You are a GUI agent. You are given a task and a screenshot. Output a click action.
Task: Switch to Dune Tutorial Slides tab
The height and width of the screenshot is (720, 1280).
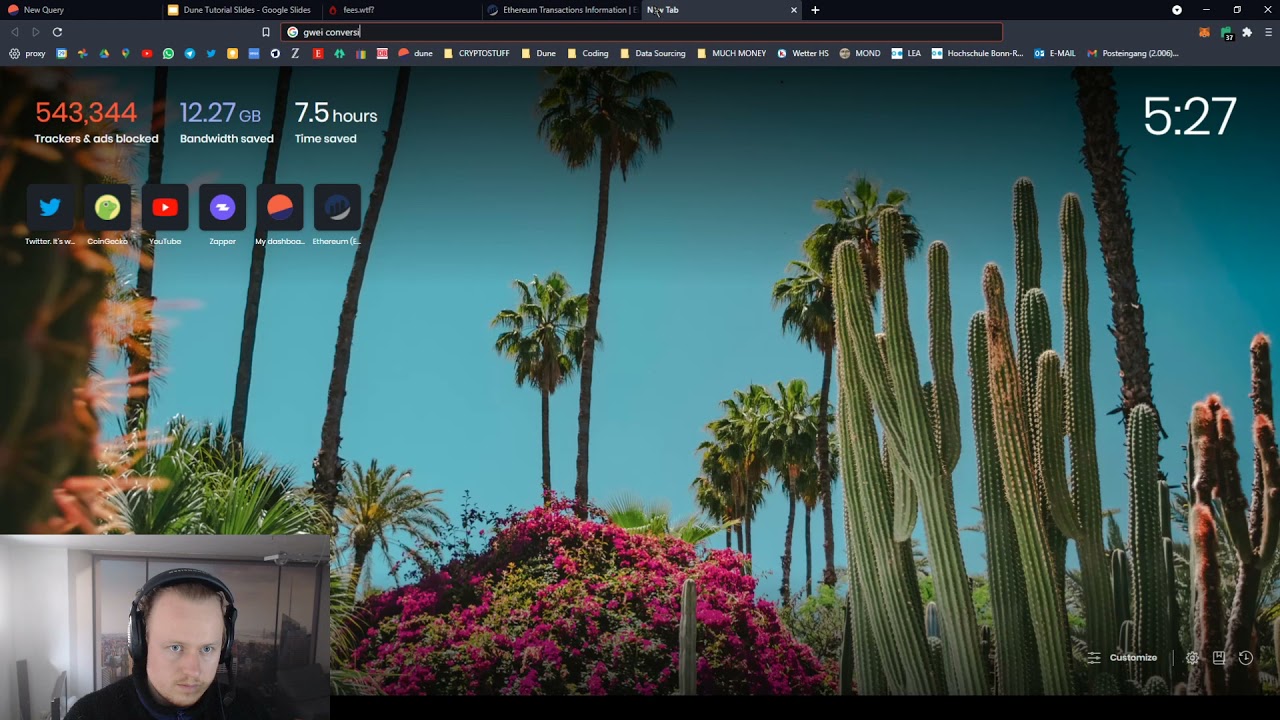[x=240, y=10]
